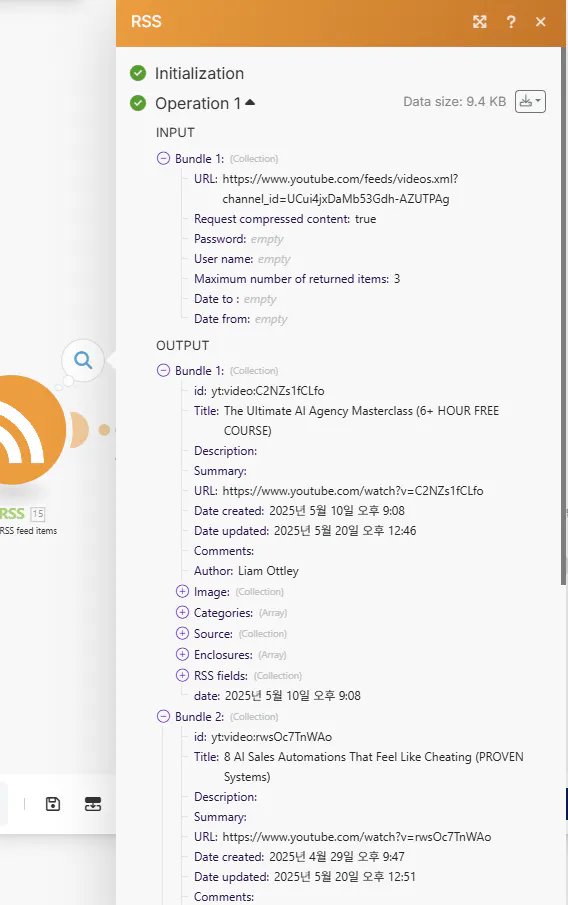Click the fullscreen expand icon in RSS header

[x=480, y=22]
